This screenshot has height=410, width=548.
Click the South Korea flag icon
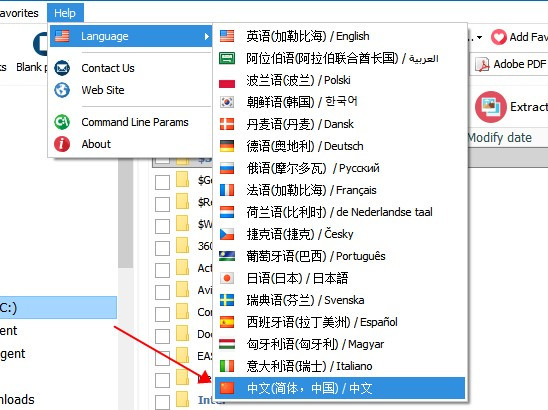(x=227, y=102)
